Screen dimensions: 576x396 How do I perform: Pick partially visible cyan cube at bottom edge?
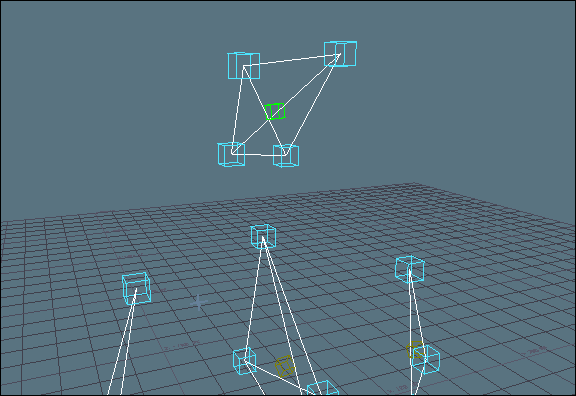click(x=323, y=388)
